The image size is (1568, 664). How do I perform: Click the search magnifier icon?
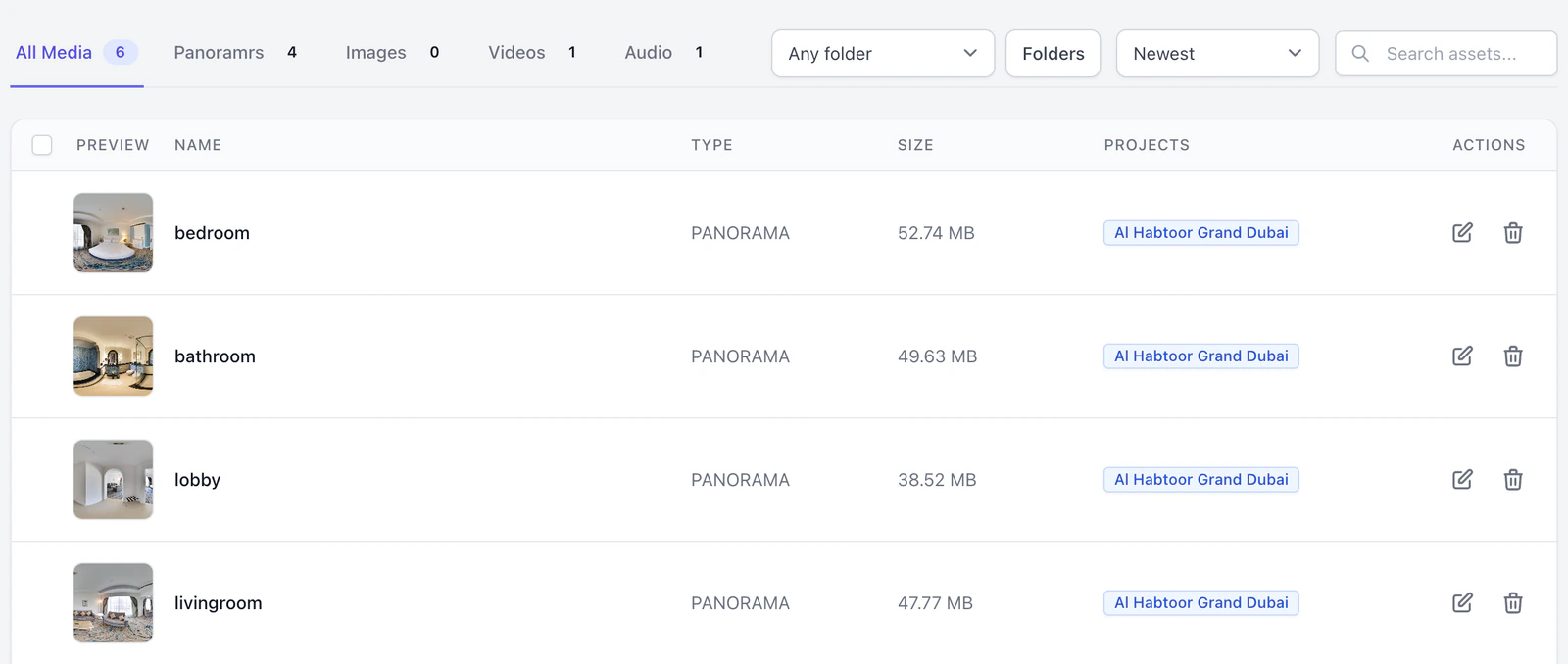(1360, 53)
